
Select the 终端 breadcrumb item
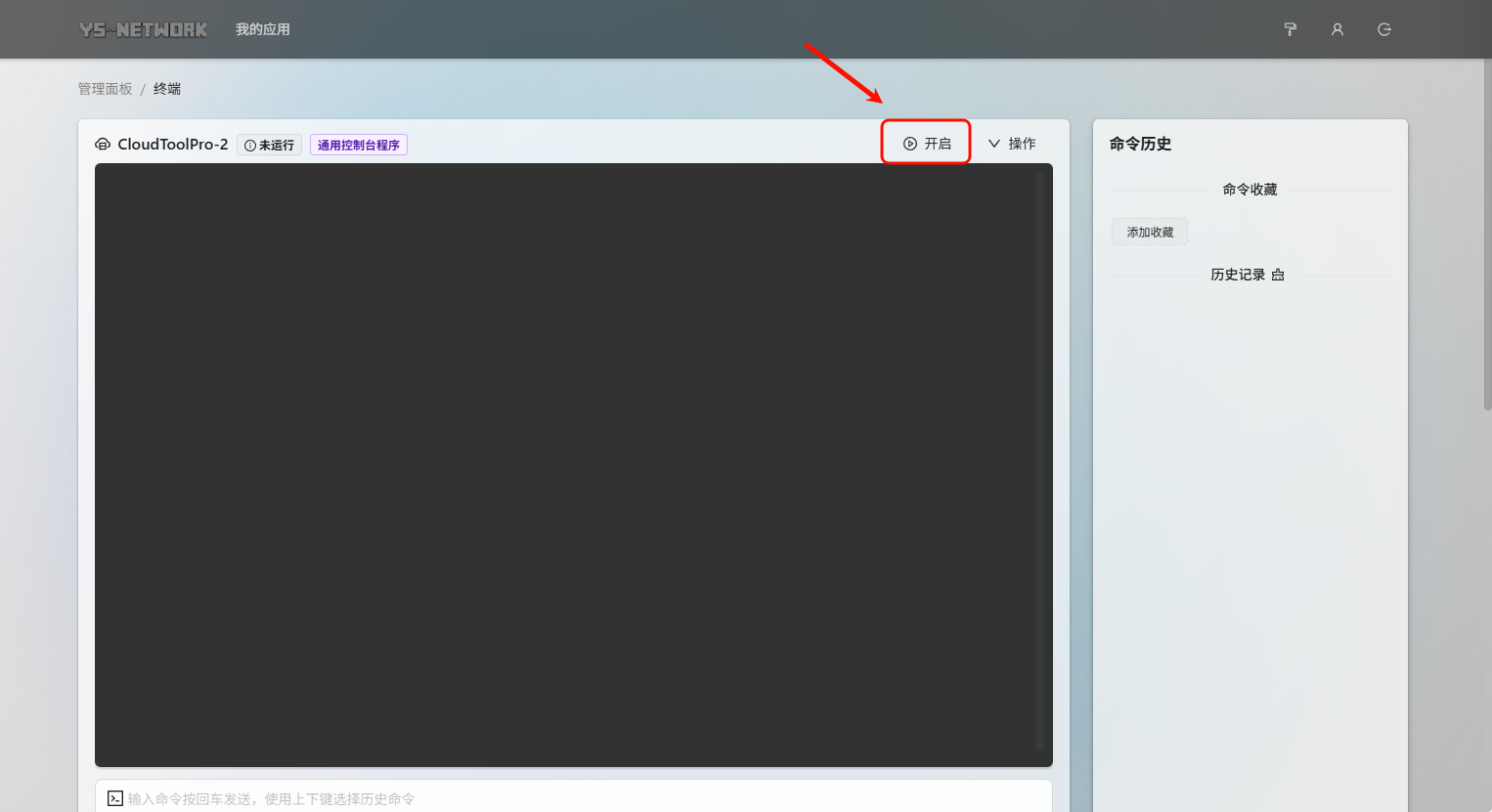coord(167,89)
